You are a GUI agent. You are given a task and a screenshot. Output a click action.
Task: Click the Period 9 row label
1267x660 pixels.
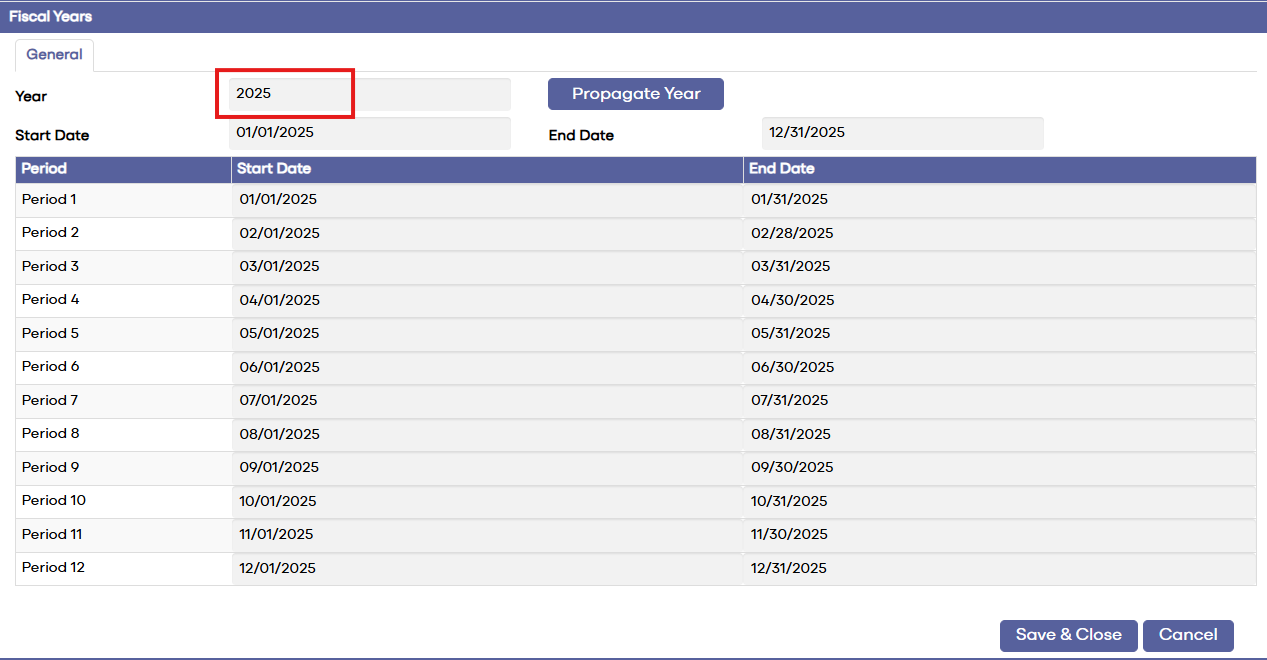[50, 467]
